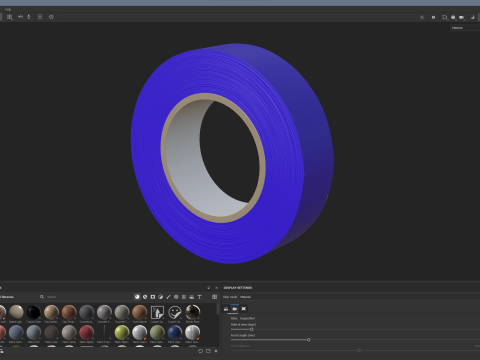Filter assets by the square mask icon
Image resolution: width=480 pixels, height=360 pixels.
pos(153,297)
